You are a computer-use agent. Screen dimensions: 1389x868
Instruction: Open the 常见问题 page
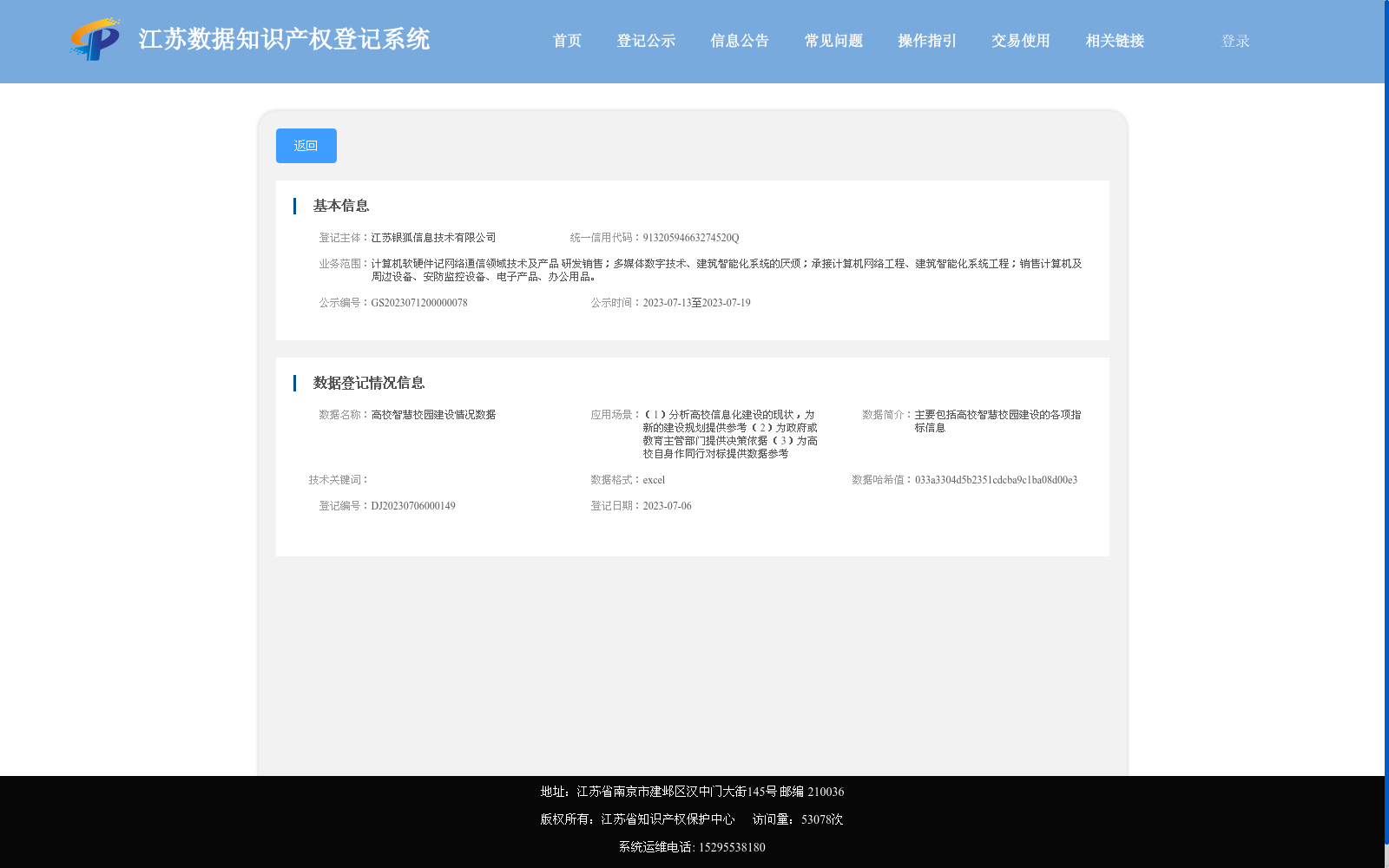833,41
